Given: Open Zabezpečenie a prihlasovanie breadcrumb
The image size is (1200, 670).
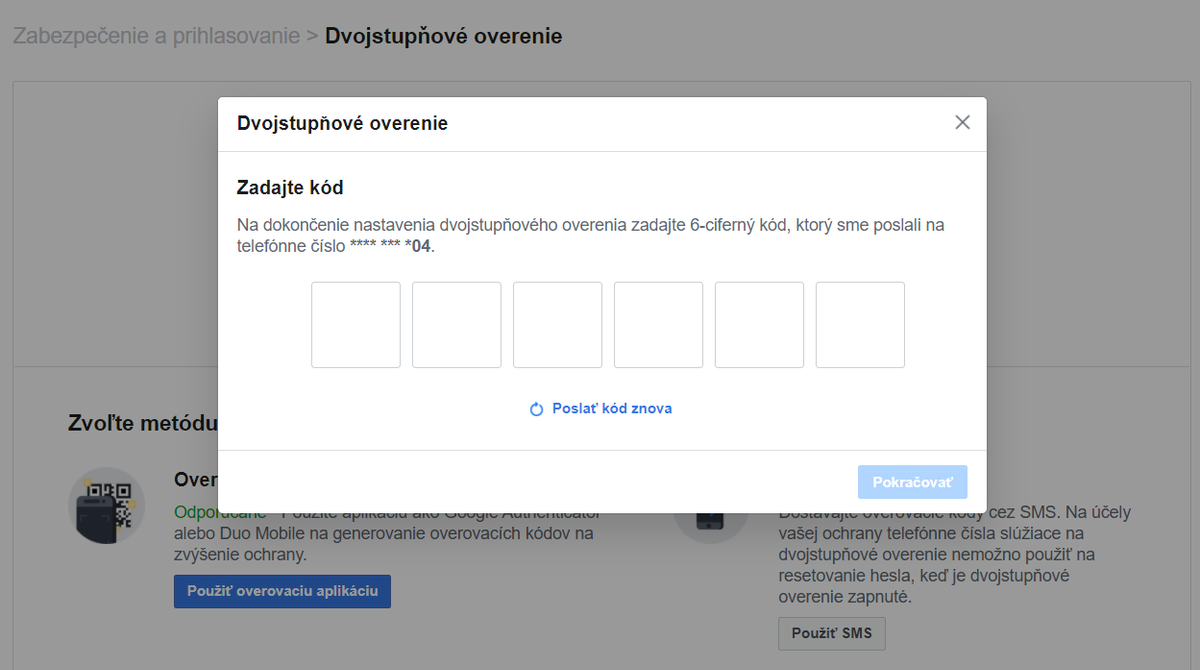Looking at the screenshot, I should pos(156,36).
